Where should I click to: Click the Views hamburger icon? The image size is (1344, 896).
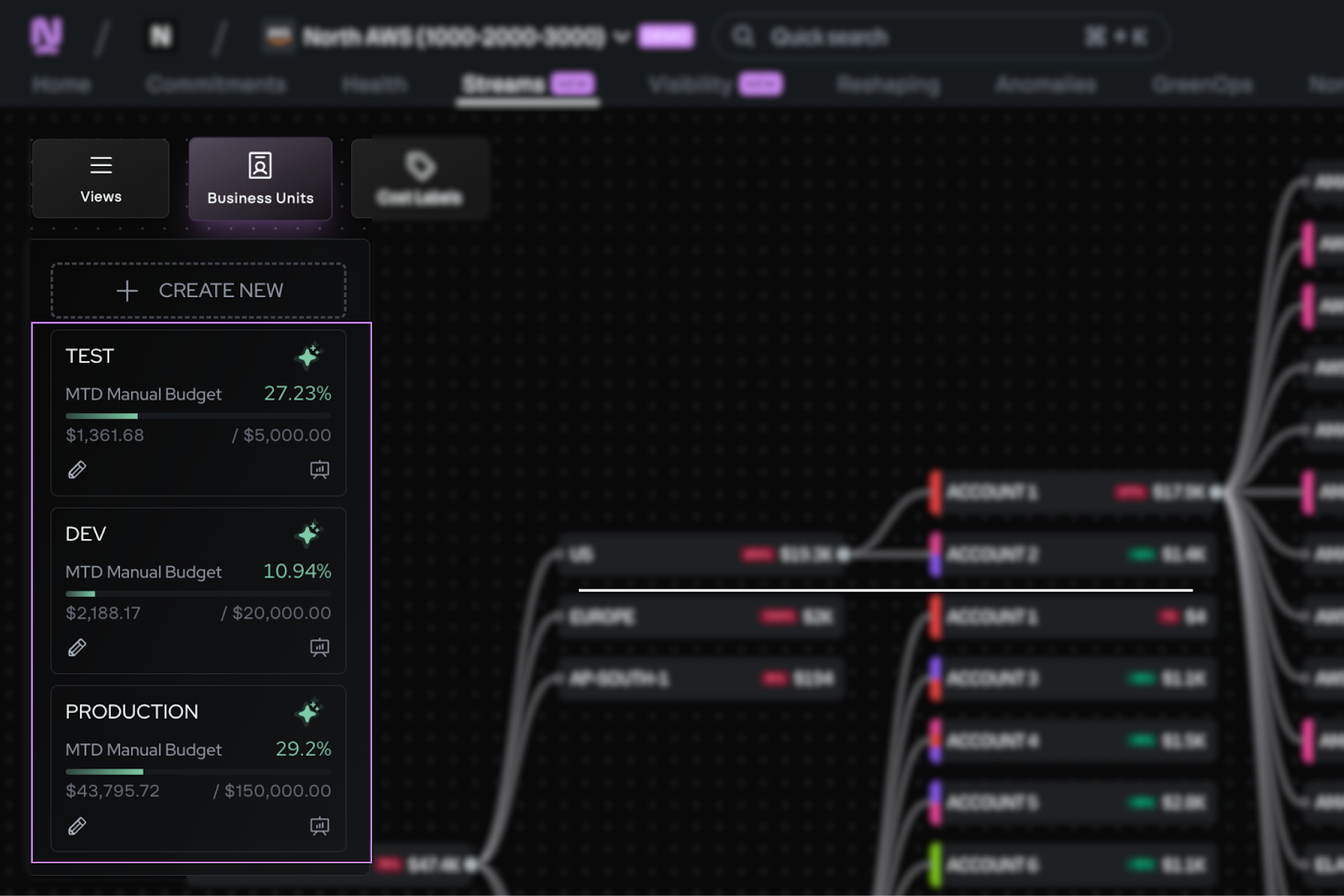(100, 165)
